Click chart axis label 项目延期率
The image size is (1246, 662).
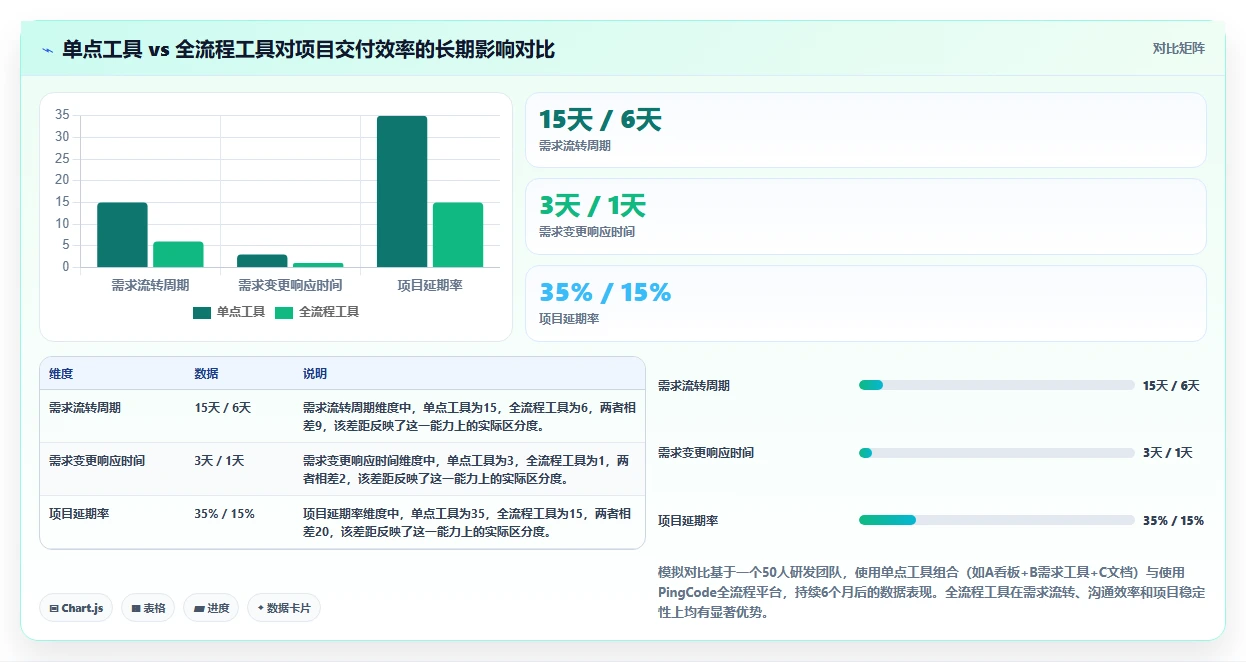click(x=430, y=286)
